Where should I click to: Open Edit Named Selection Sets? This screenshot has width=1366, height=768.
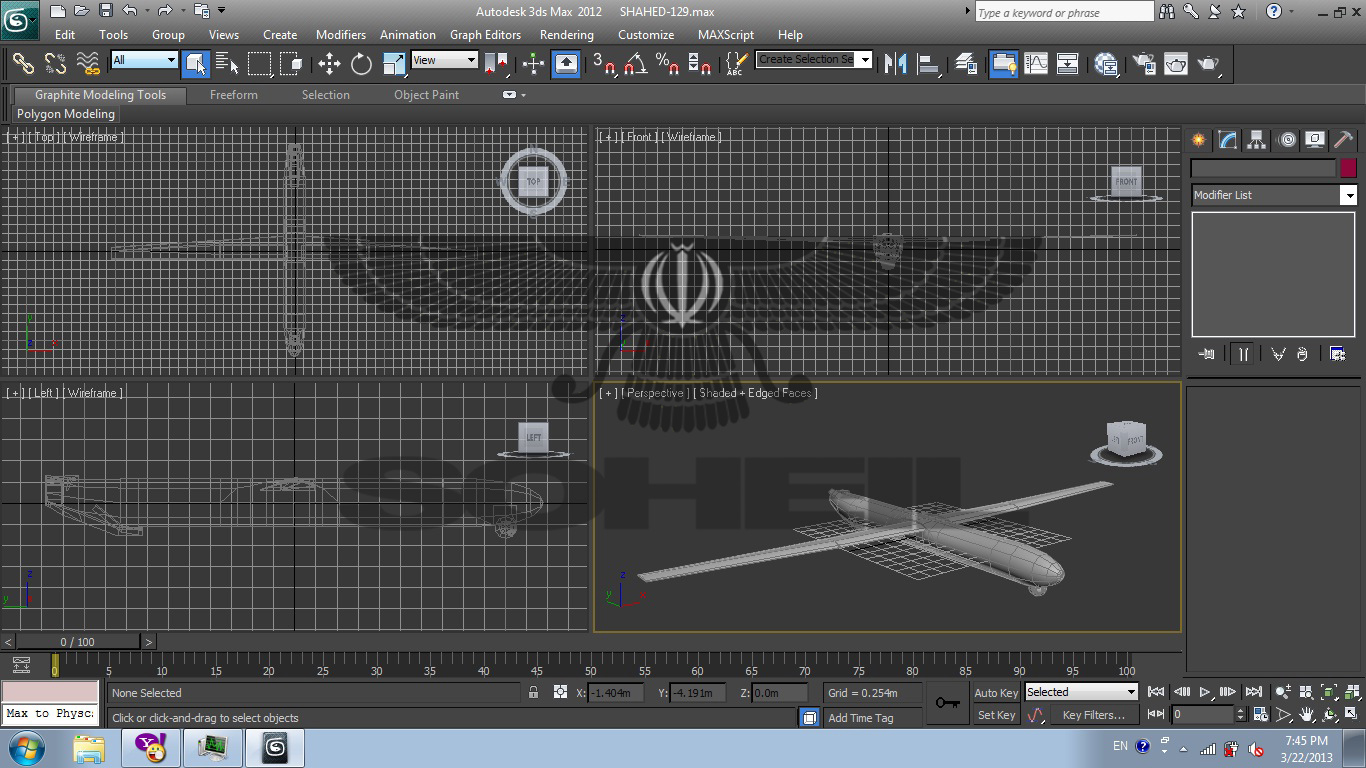[x=736, y=64]
